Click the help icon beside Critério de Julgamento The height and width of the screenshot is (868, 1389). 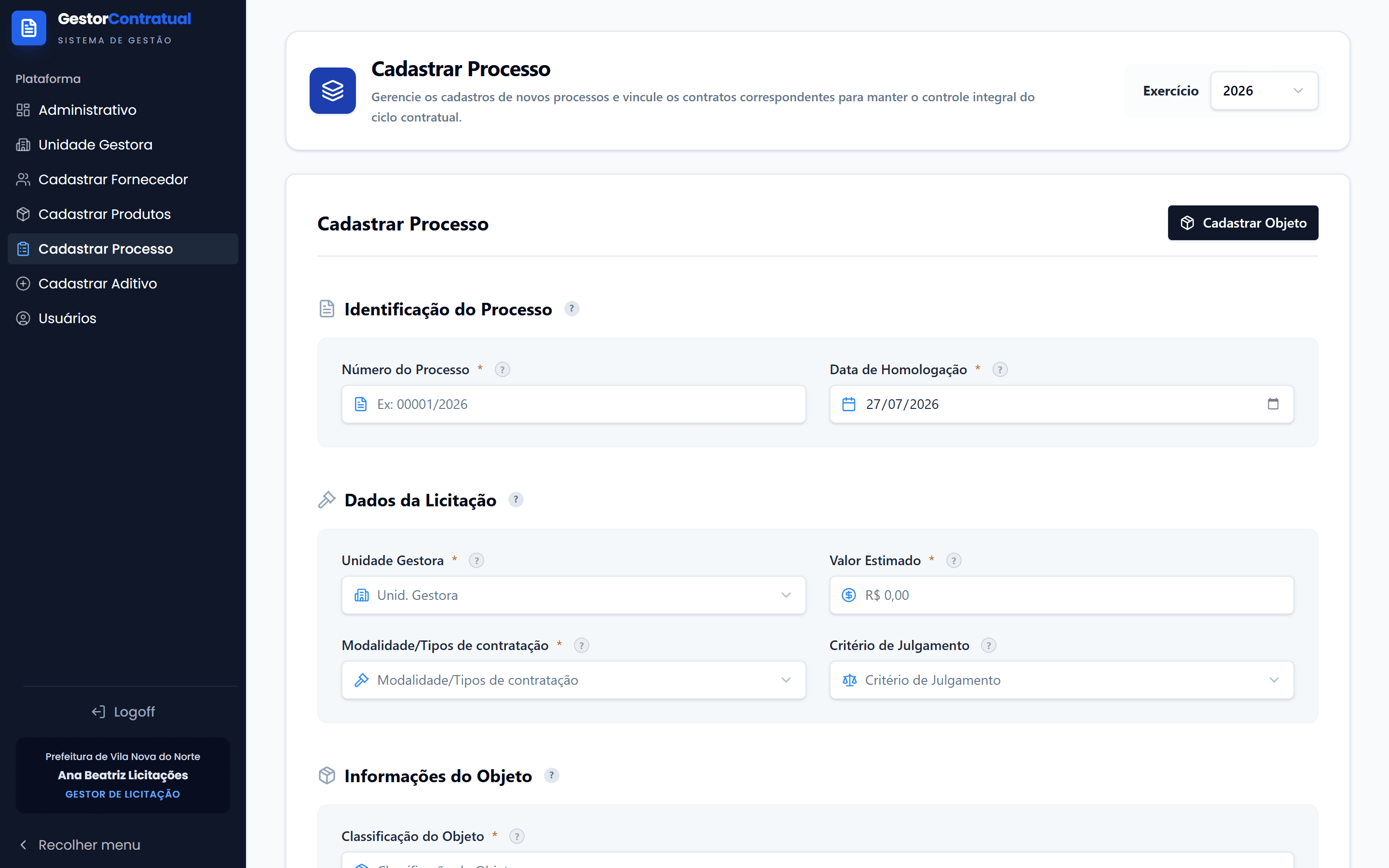988,646
